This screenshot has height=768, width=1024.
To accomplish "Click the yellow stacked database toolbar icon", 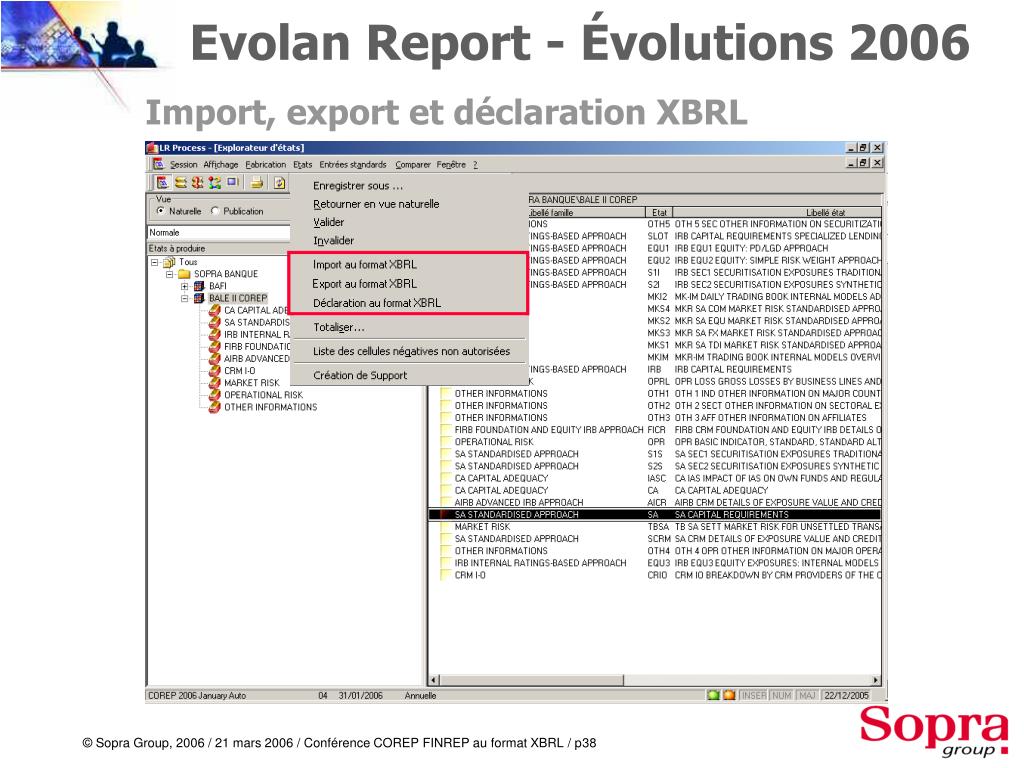I will pyautogui.click(x=181, y=183).
